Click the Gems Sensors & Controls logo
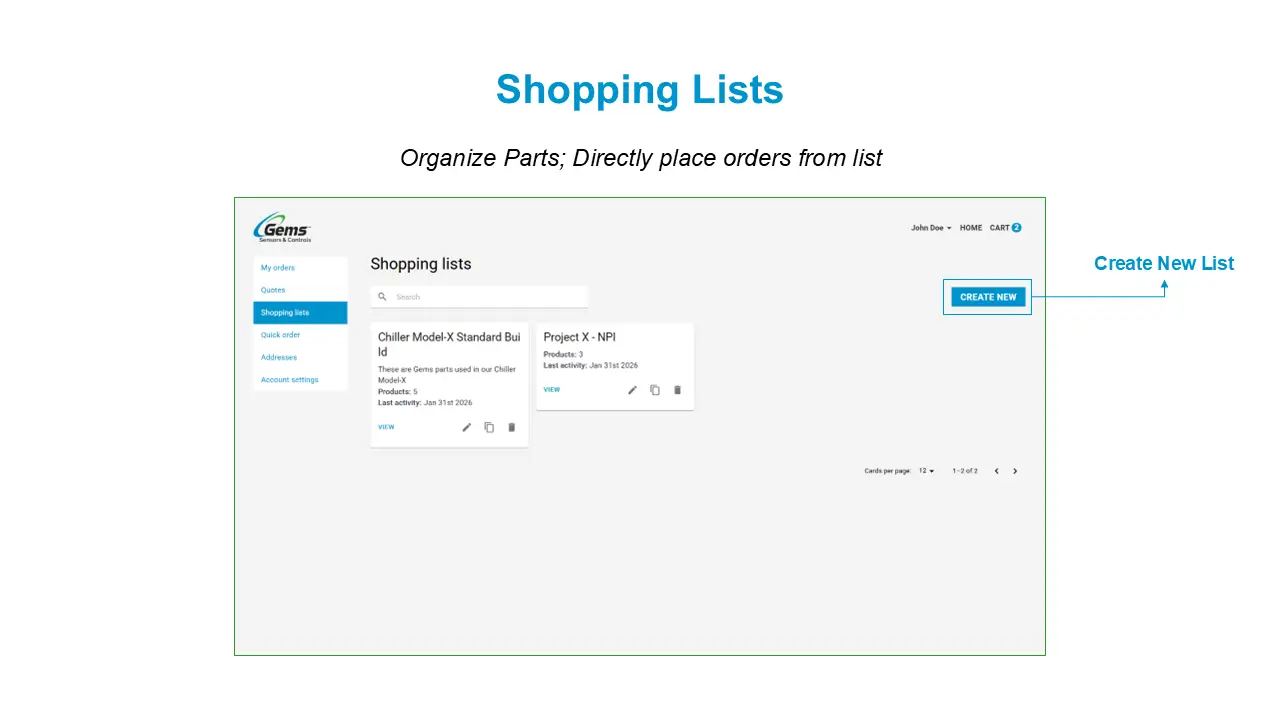This screenshot has width=1280, height=720. pyautogui.click(x=281, y=227)
